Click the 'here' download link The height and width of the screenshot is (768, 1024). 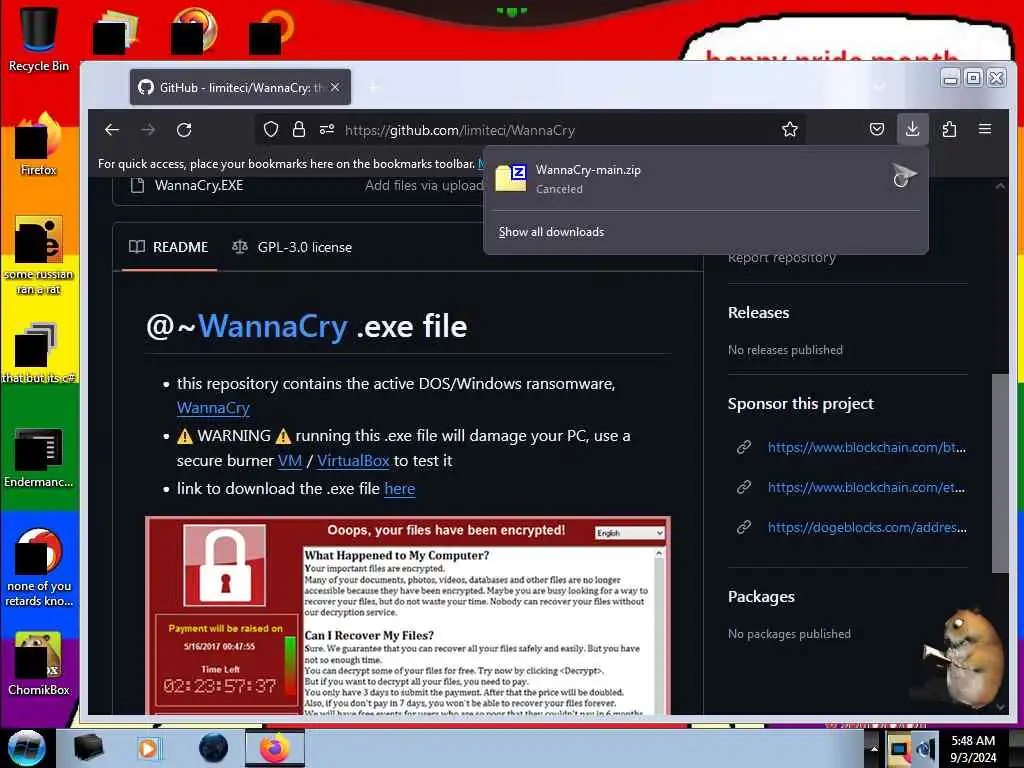[400, 488]
